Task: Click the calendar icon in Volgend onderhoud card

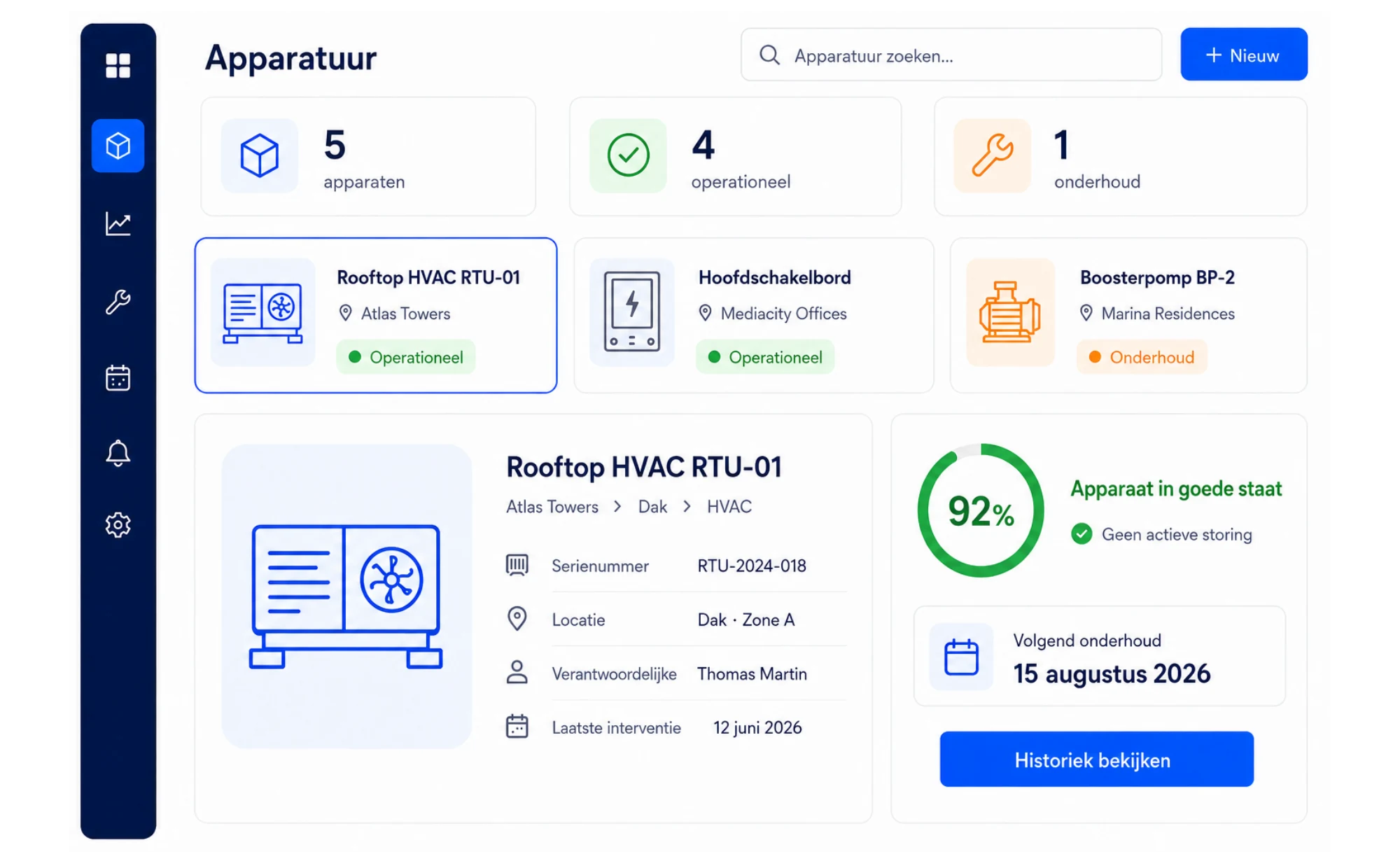Action: pyautogui.click(x=961, y=657)
